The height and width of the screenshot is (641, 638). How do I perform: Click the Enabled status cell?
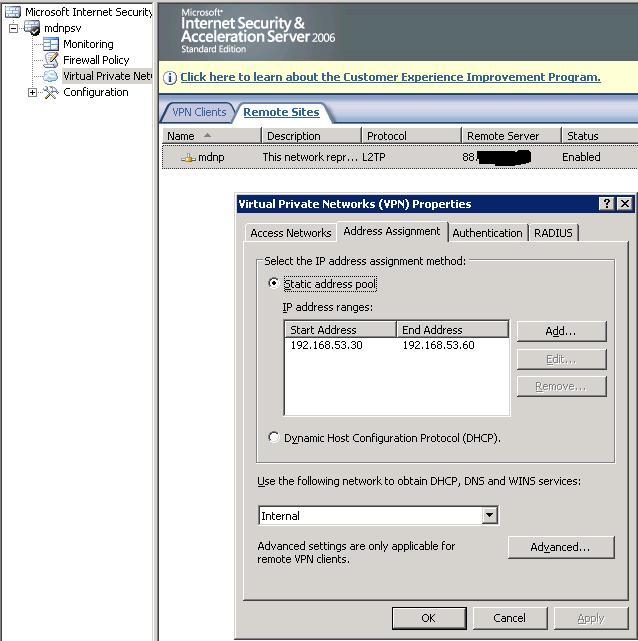click(x=581, y=157)
